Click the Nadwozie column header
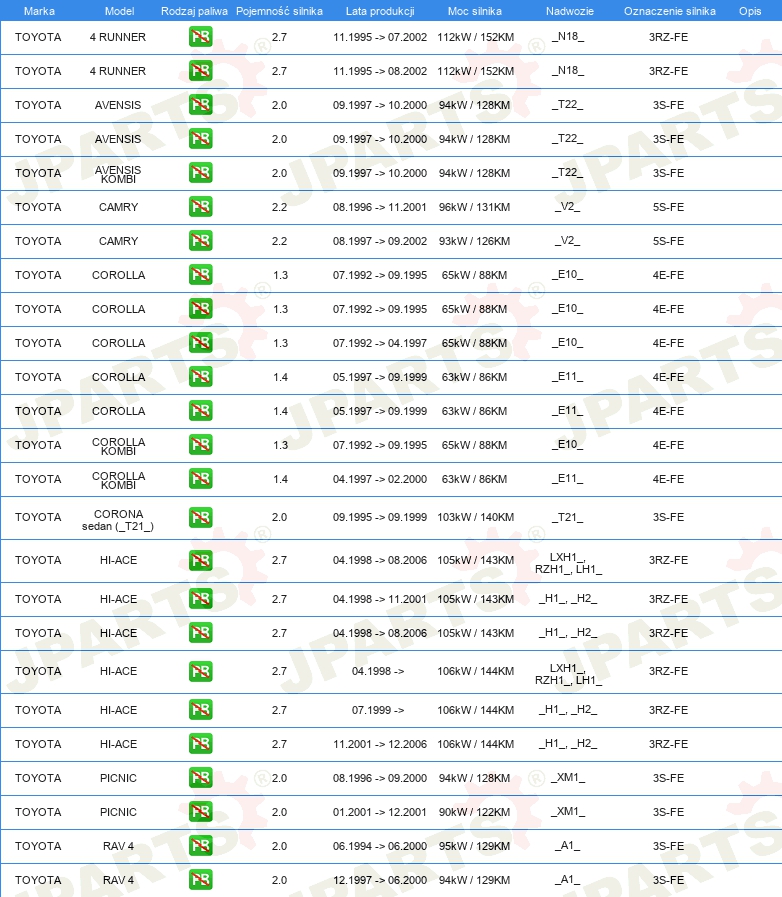The height and width of the screenshot is (897, 782). 570,11
